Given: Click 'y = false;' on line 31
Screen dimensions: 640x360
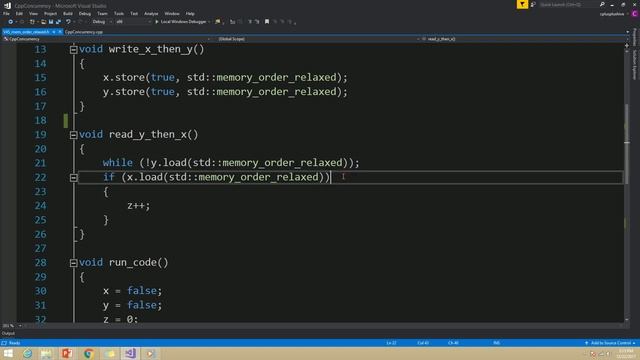Looking at the screenshot, I should click(x=132, y=305).
